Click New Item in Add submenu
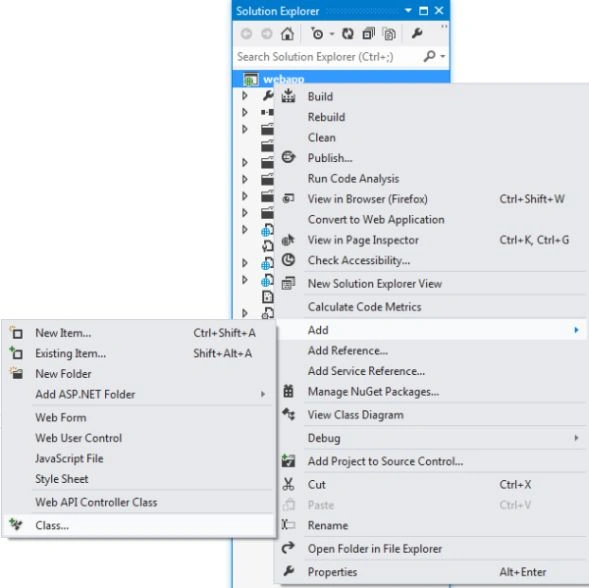Image resolution: width=589 pixels, height=588 pixels. click(139, 333)
